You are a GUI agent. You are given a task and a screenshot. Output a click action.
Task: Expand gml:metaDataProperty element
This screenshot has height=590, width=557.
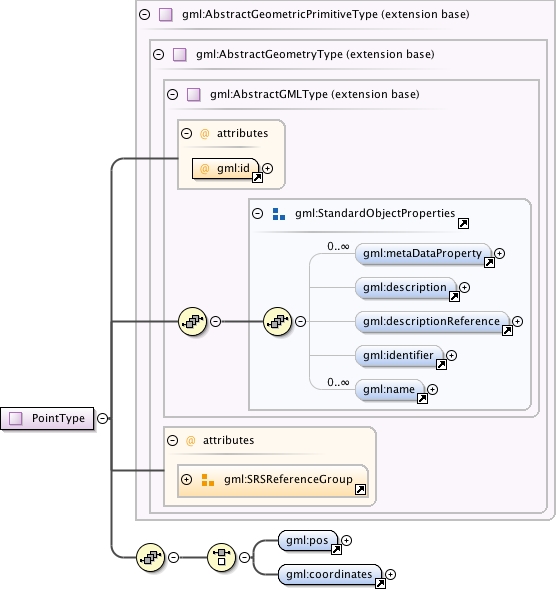point(499,254)
